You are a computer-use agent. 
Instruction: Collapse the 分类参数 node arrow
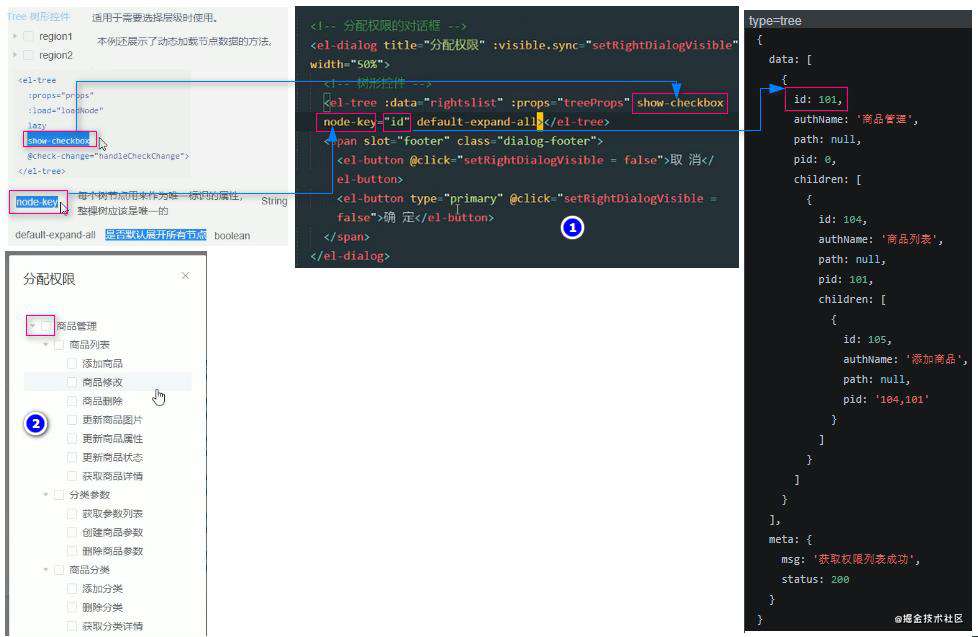tap(46, 495)
